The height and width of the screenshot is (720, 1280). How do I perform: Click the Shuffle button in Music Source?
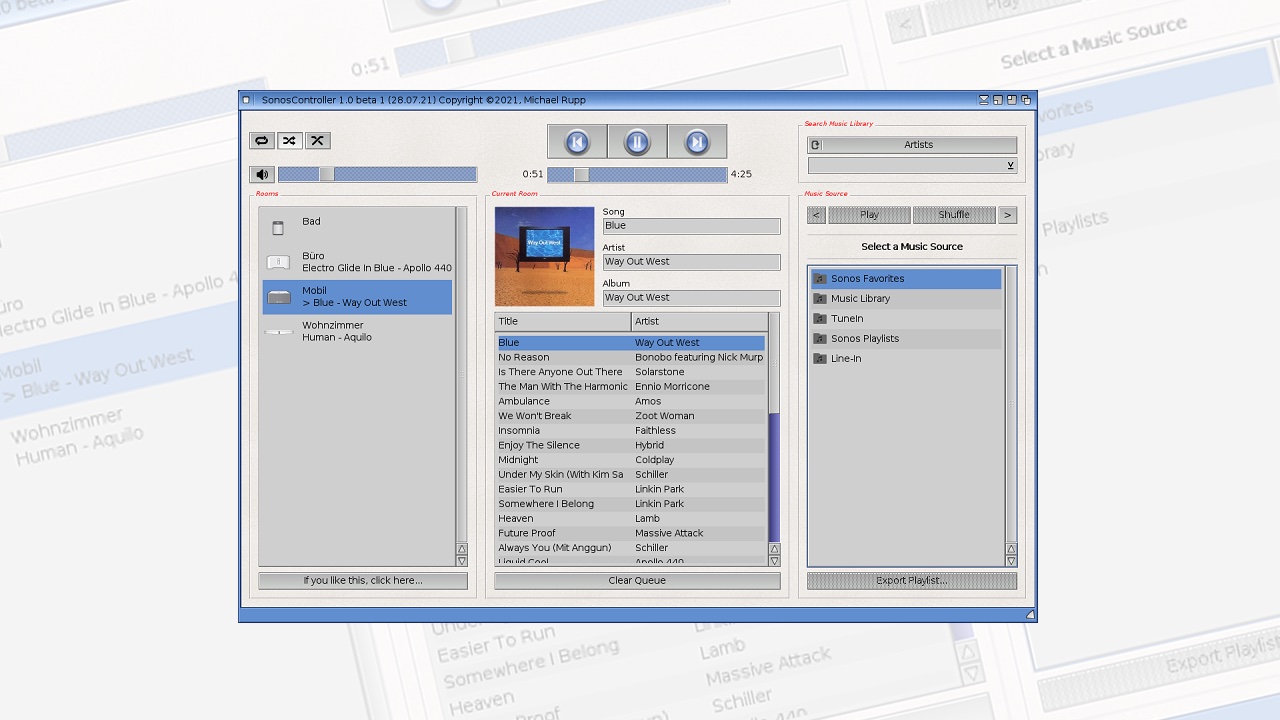point(954,215)
